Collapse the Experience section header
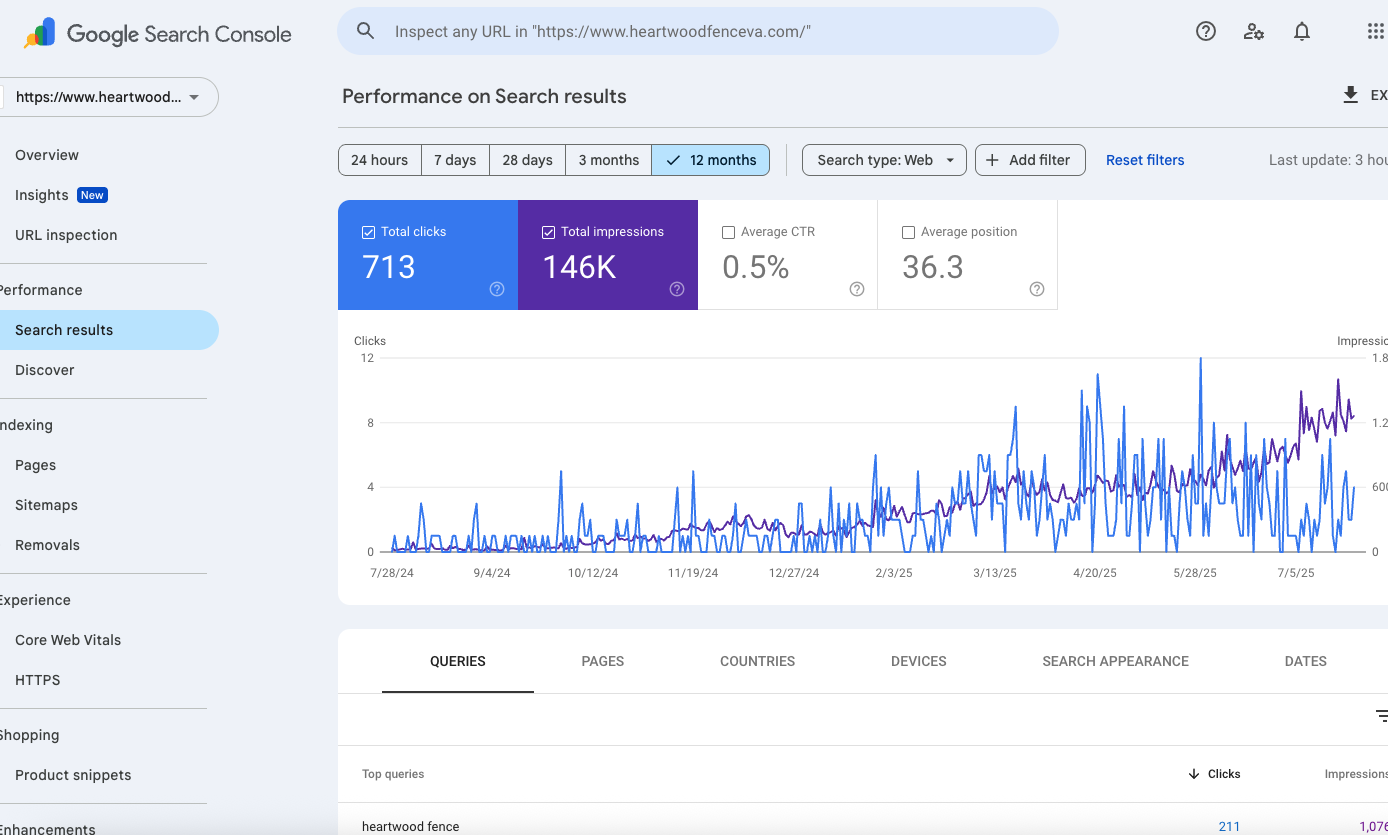This screenshot has height=835, width=1388. click(x=35, y=600)
